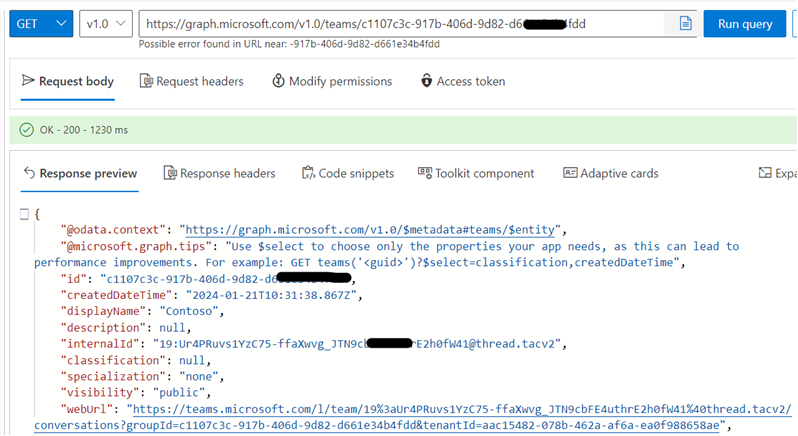
Task: Click the Adaptive cards contact-card icon
Action: [x=570, y=173]
